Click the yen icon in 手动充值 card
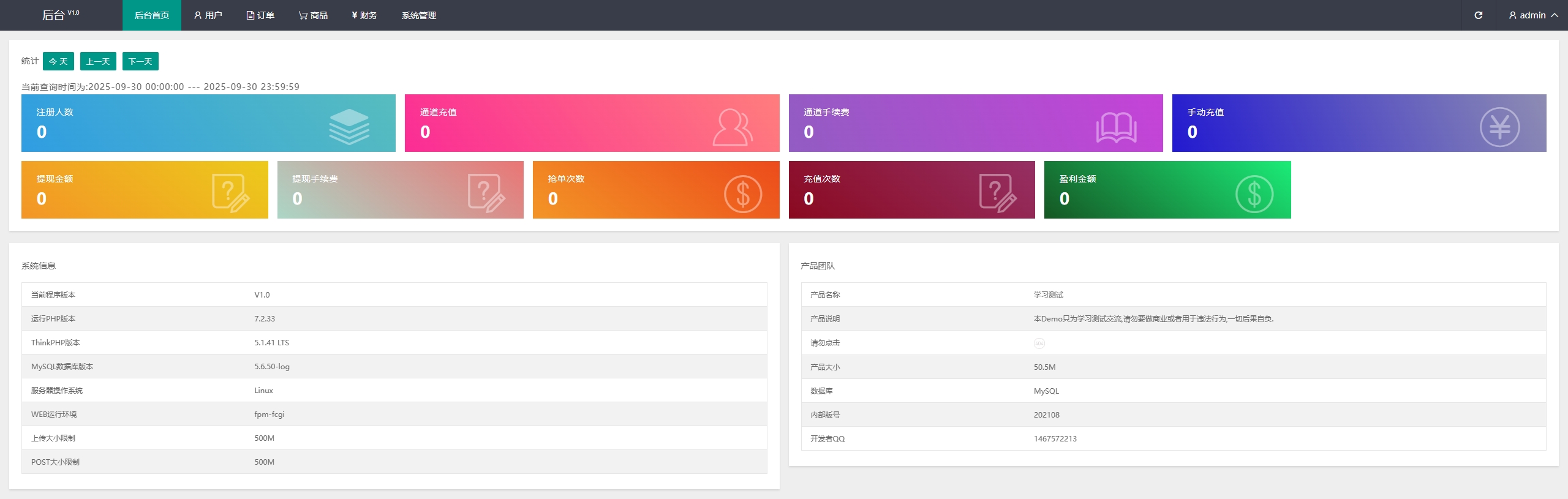Screen dimensions: 1568x499 [x=1499, y=127]
